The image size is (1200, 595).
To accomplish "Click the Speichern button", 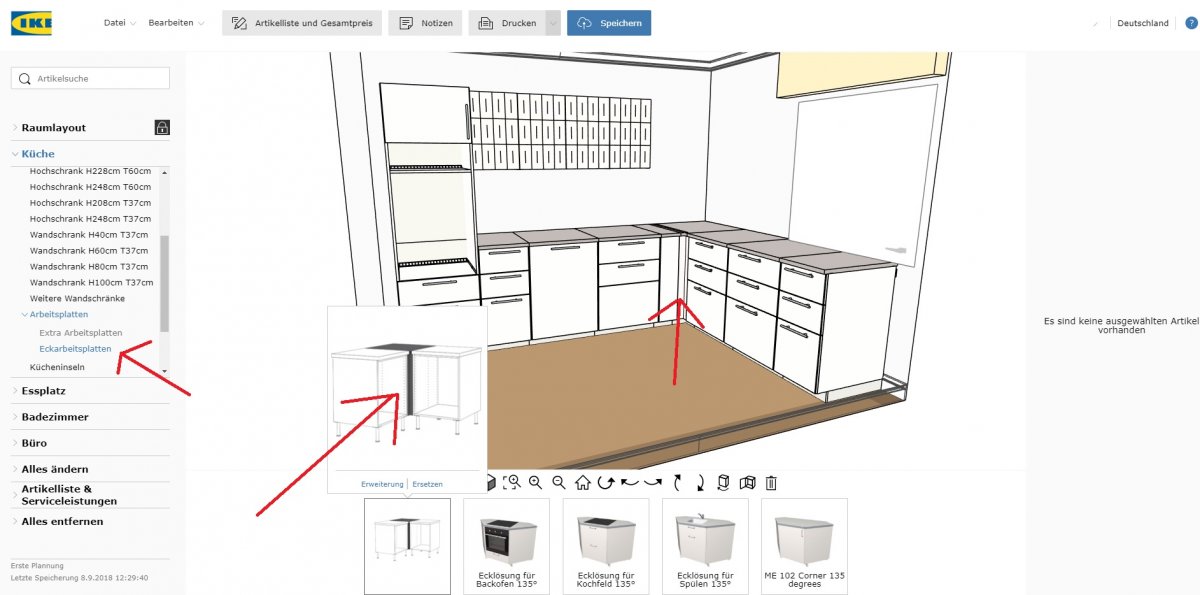I will click(x=609, y=23).
